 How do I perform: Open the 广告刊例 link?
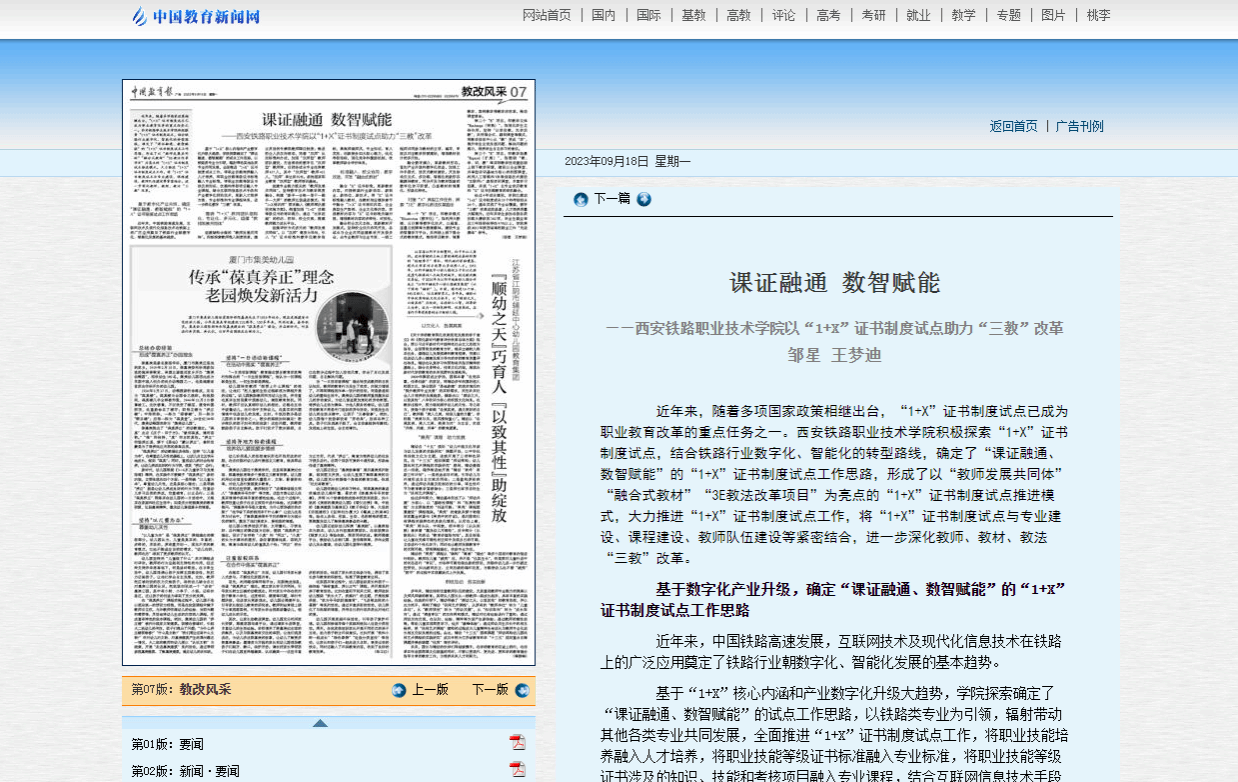pos(1080,126)
